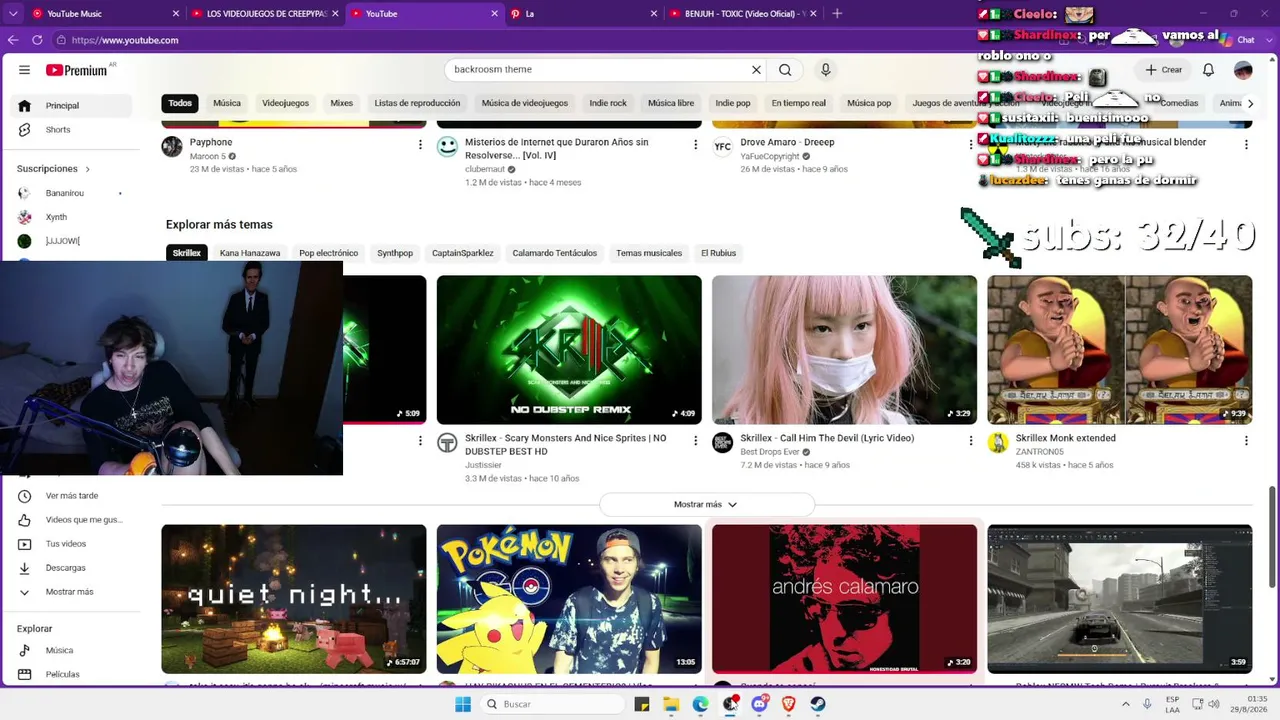Viewport: 1280px width, 720px height.
Task: Select the Música de videojuegos chip
Action: pos(525,103)
